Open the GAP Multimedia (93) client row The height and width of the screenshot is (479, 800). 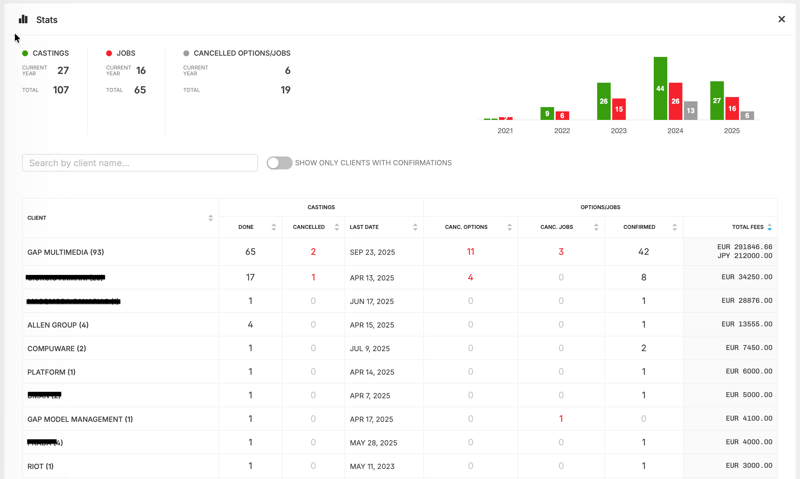[x=66, y=252]
